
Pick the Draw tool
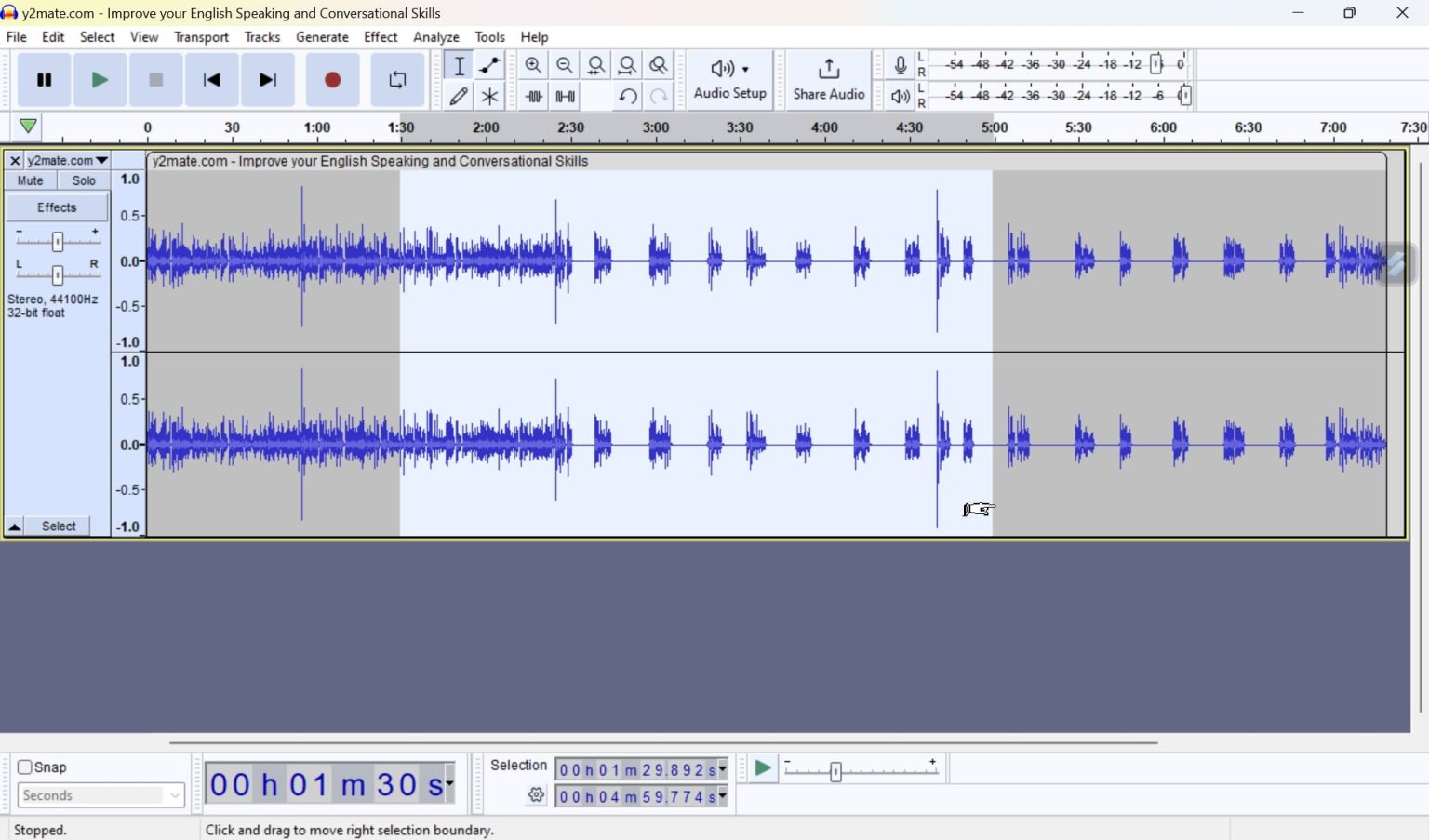(459, 96)
